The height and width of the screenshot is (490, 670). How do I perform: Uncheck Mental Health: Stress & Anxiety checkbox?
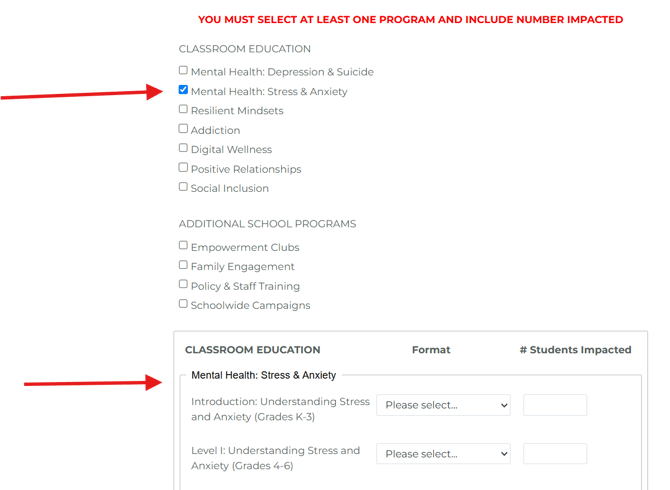click(183, 90)
